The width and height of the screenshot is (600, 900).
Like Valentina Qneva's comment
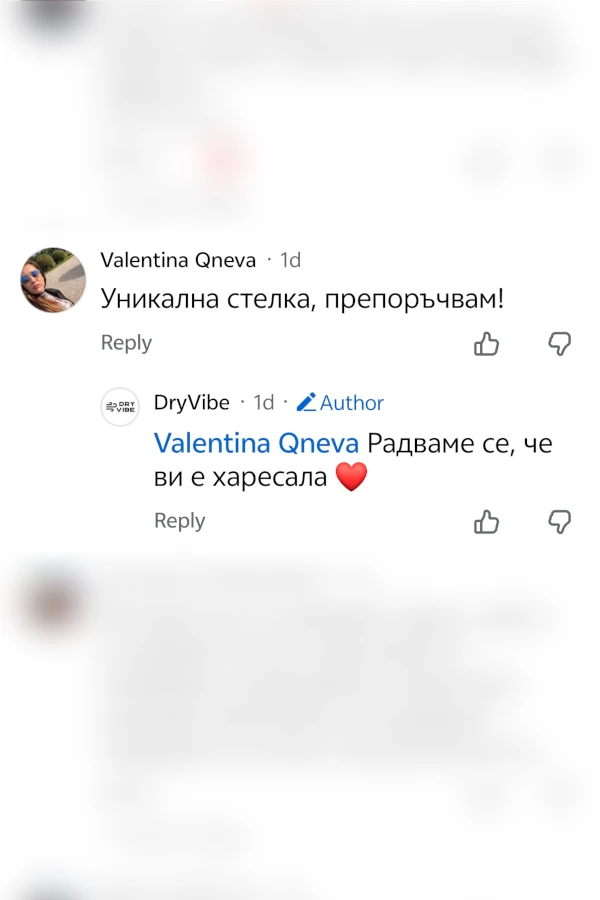click(x=486, y=344)
